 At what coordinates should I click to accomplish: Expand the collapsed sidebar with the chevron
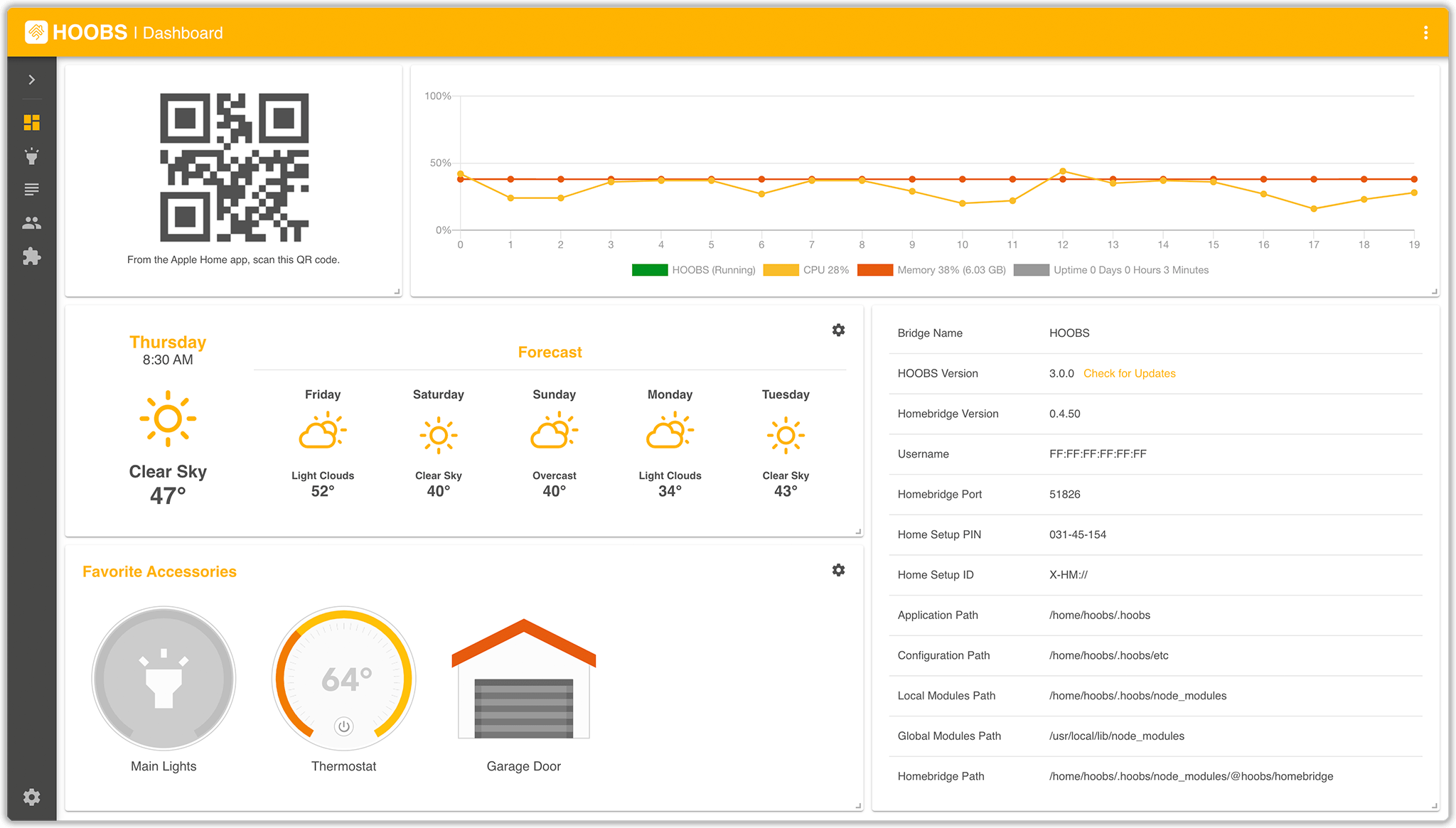click(31, 80)
